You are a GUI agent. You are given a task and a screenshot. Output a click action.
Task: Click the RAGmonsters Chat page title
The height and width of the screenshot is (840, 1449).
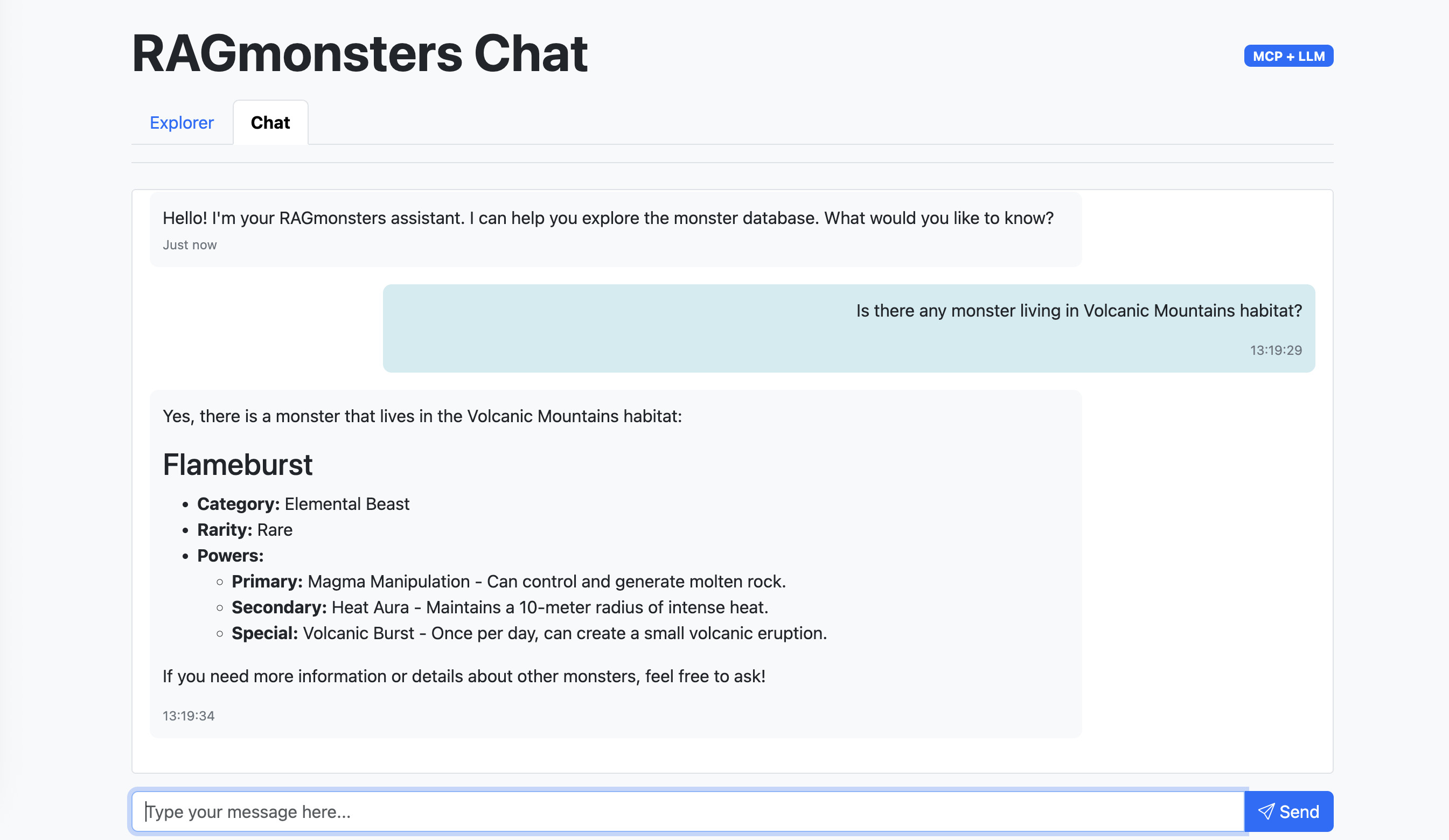(359, 54)
